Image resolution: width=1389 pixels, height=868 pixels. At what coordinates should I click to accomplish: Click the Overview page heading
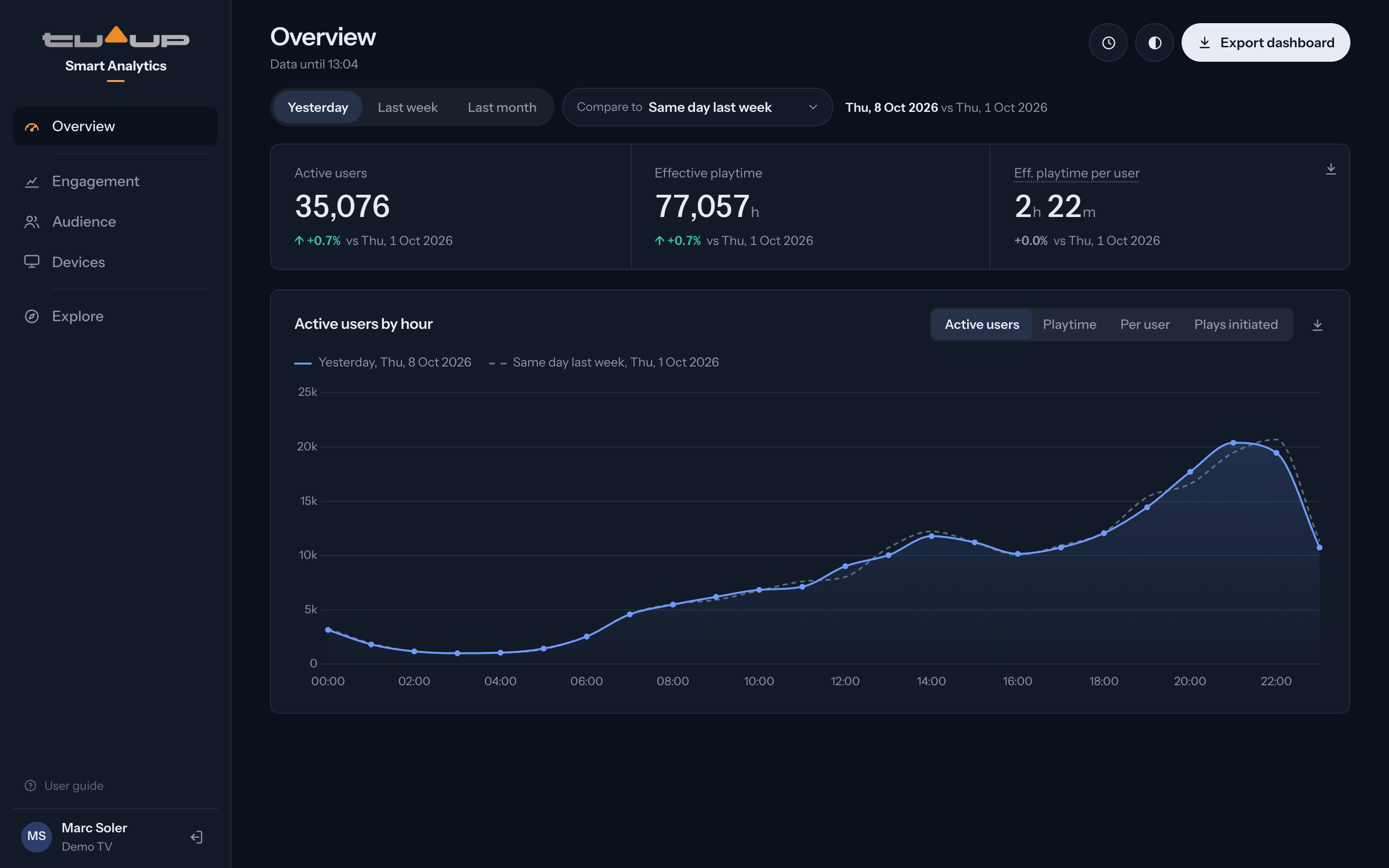(x=323, y=37)
